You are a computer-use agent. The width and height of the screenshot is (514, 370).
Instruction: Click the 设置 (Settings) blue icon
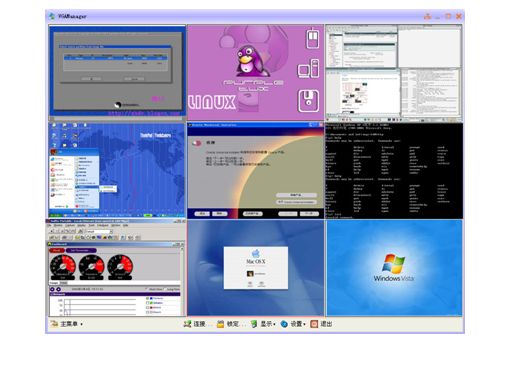coord(284,324)
